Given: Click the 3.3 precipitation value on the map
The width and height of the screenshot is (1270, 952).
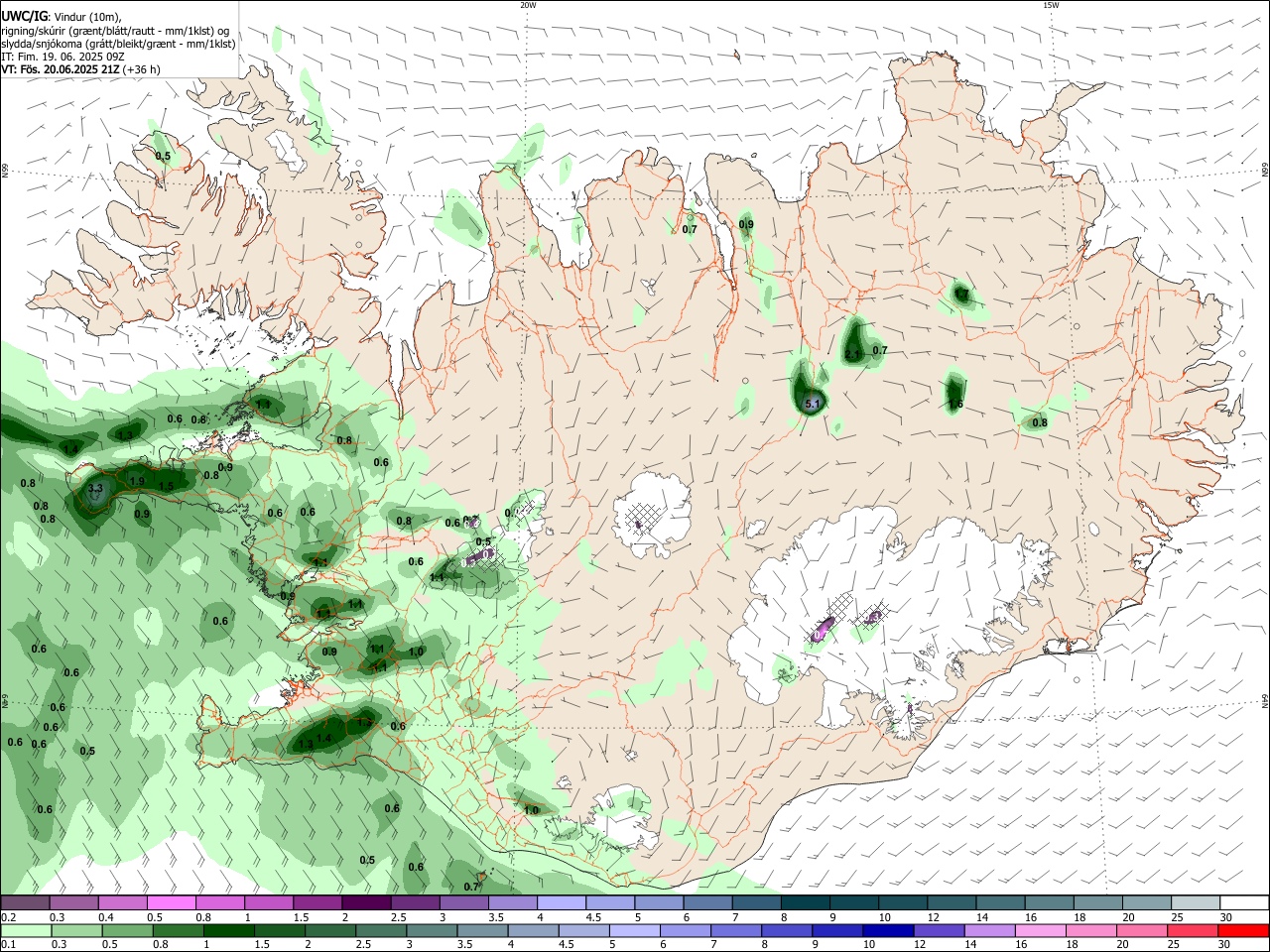Looking at the screenshot, I should [95, 489].
